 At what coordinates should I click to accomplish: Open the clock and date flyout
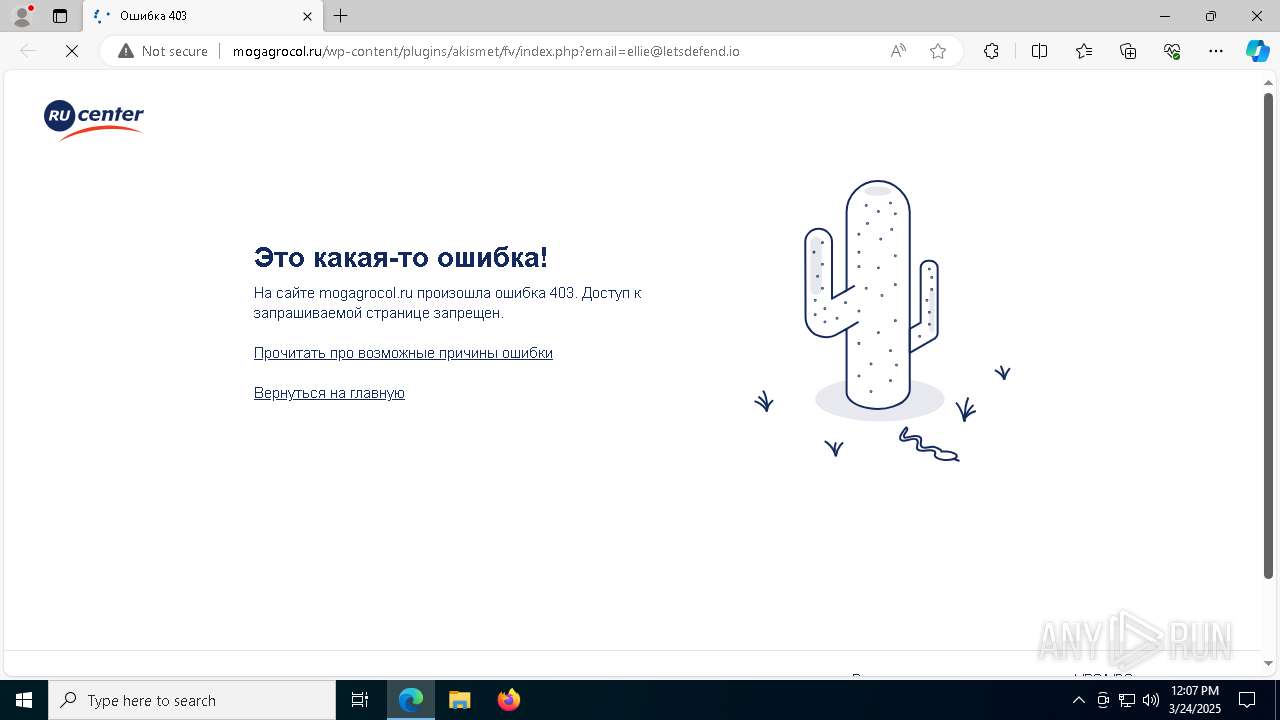(1194, 700)
